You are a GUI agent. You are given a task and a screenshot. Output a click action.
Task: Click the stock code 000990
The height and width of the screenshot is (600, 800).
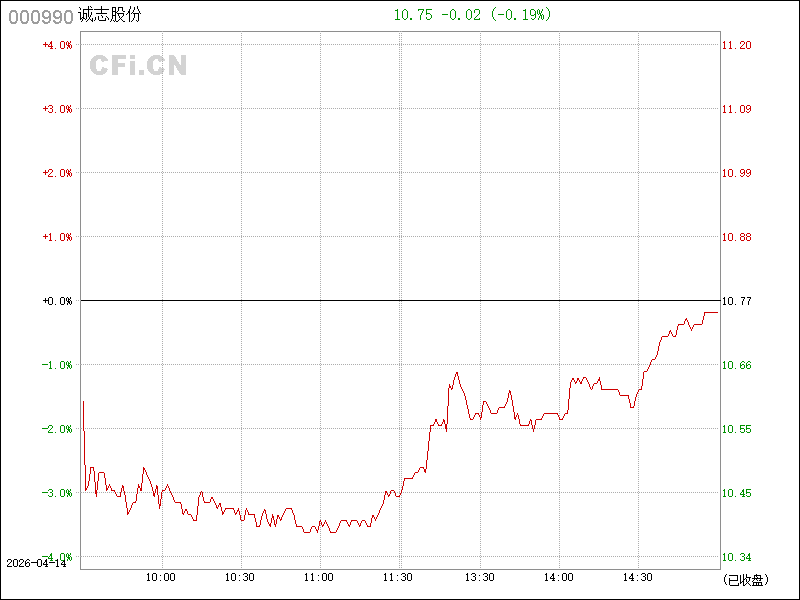tap(38, 17)
